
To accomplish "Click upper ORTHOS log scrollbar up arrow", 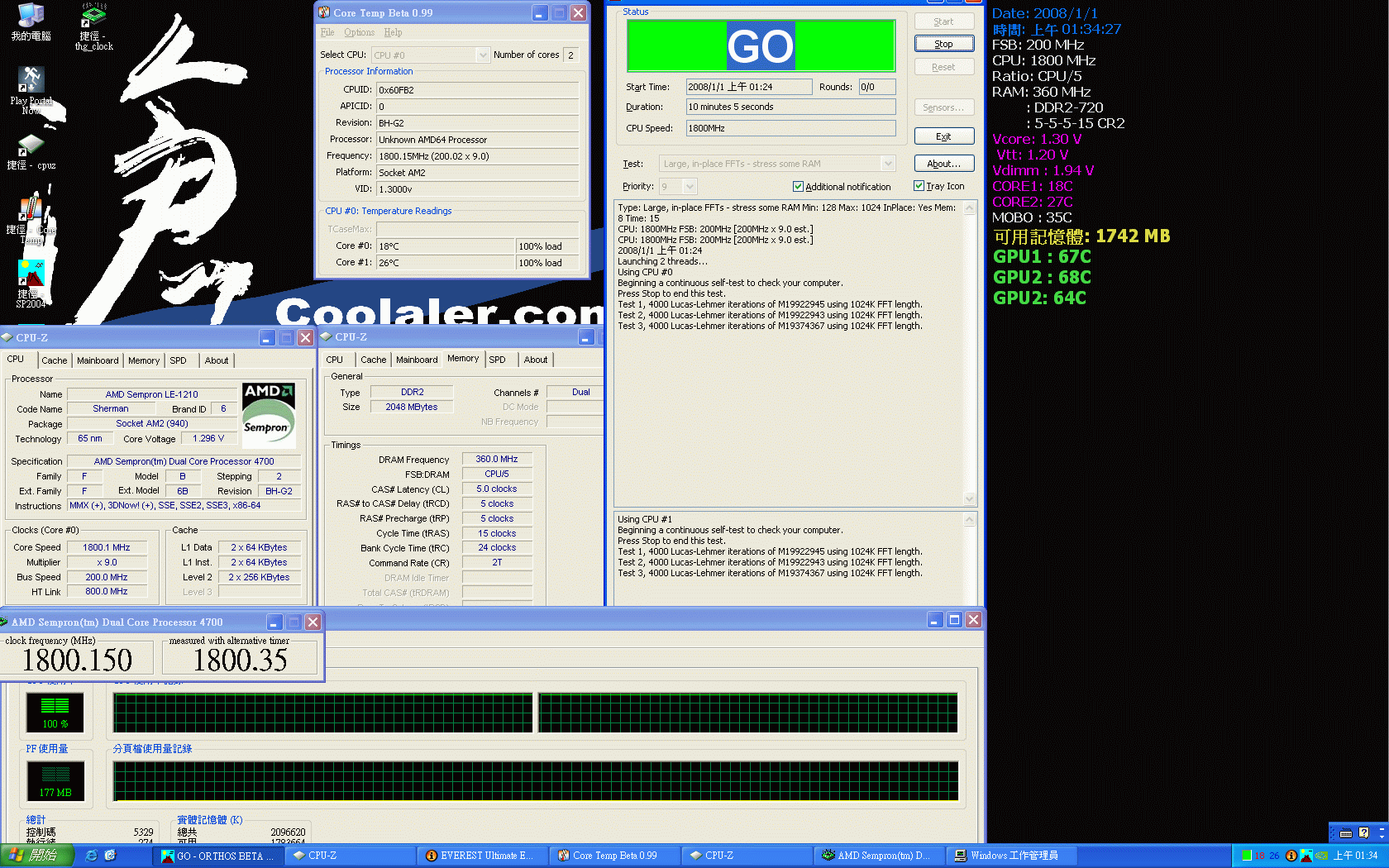I will click(x=970, y=208).
